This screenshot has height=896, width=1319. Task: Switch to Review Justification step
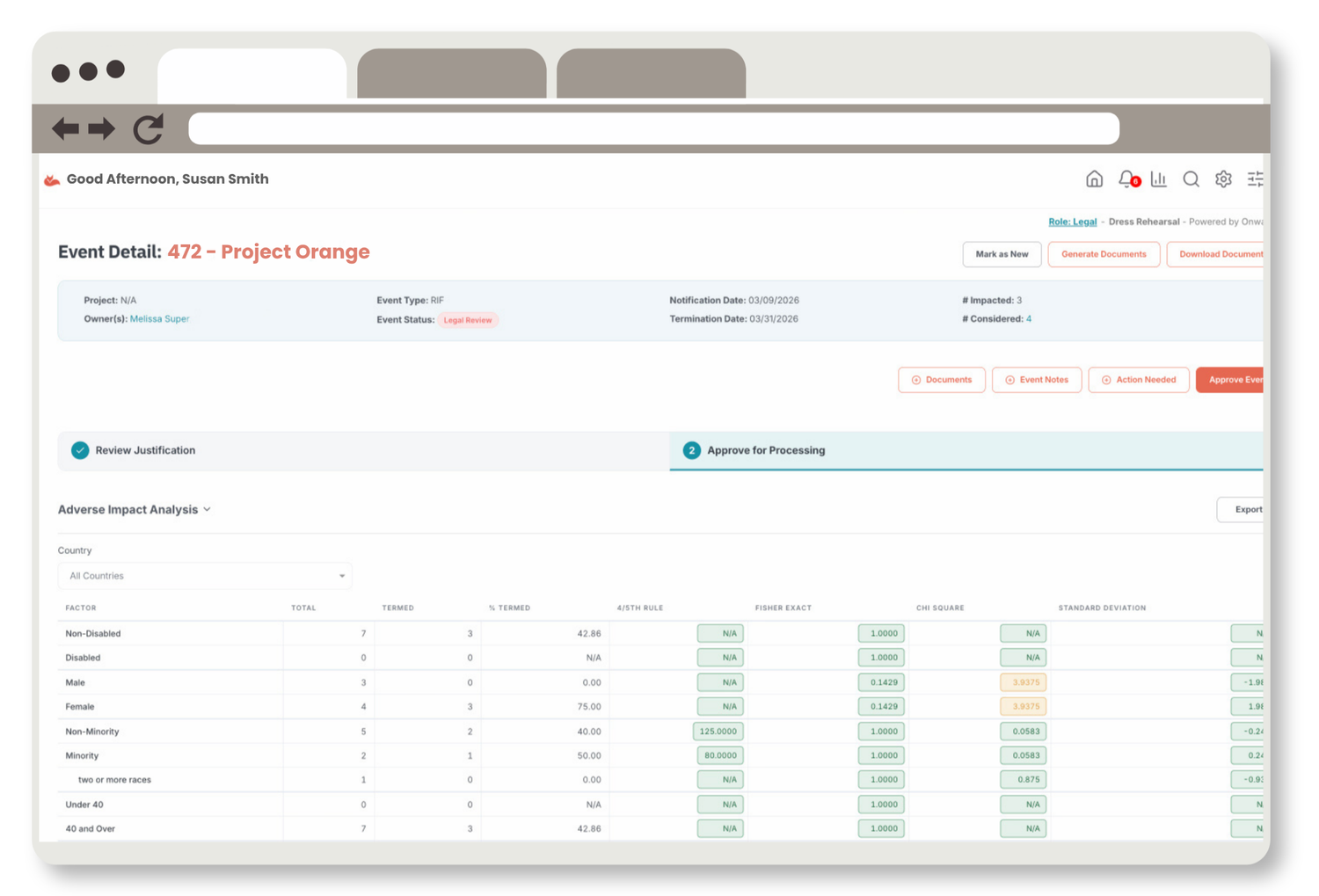coord(363,450)
